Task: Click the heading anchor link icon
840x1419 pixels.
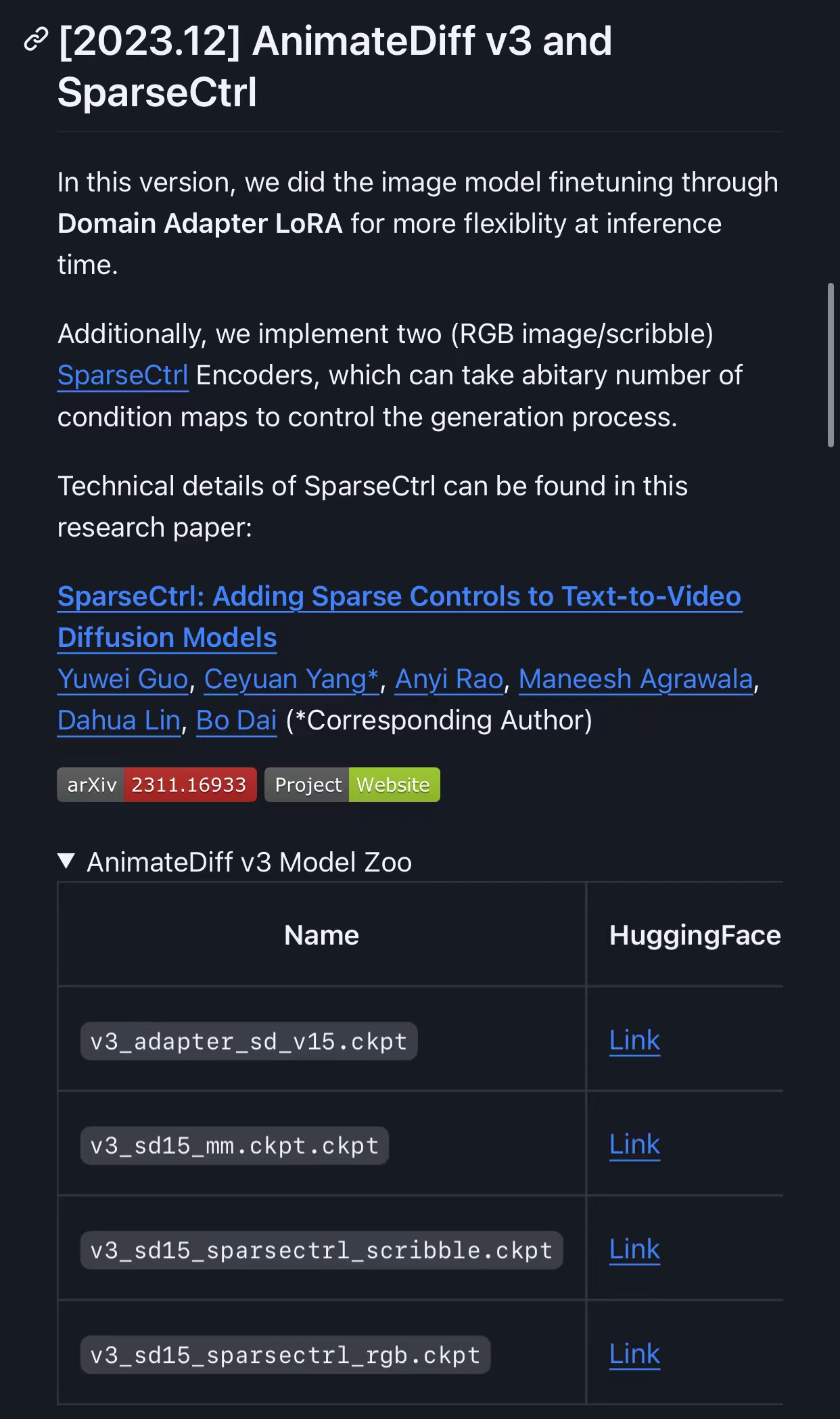Action: tap(36, 39)
